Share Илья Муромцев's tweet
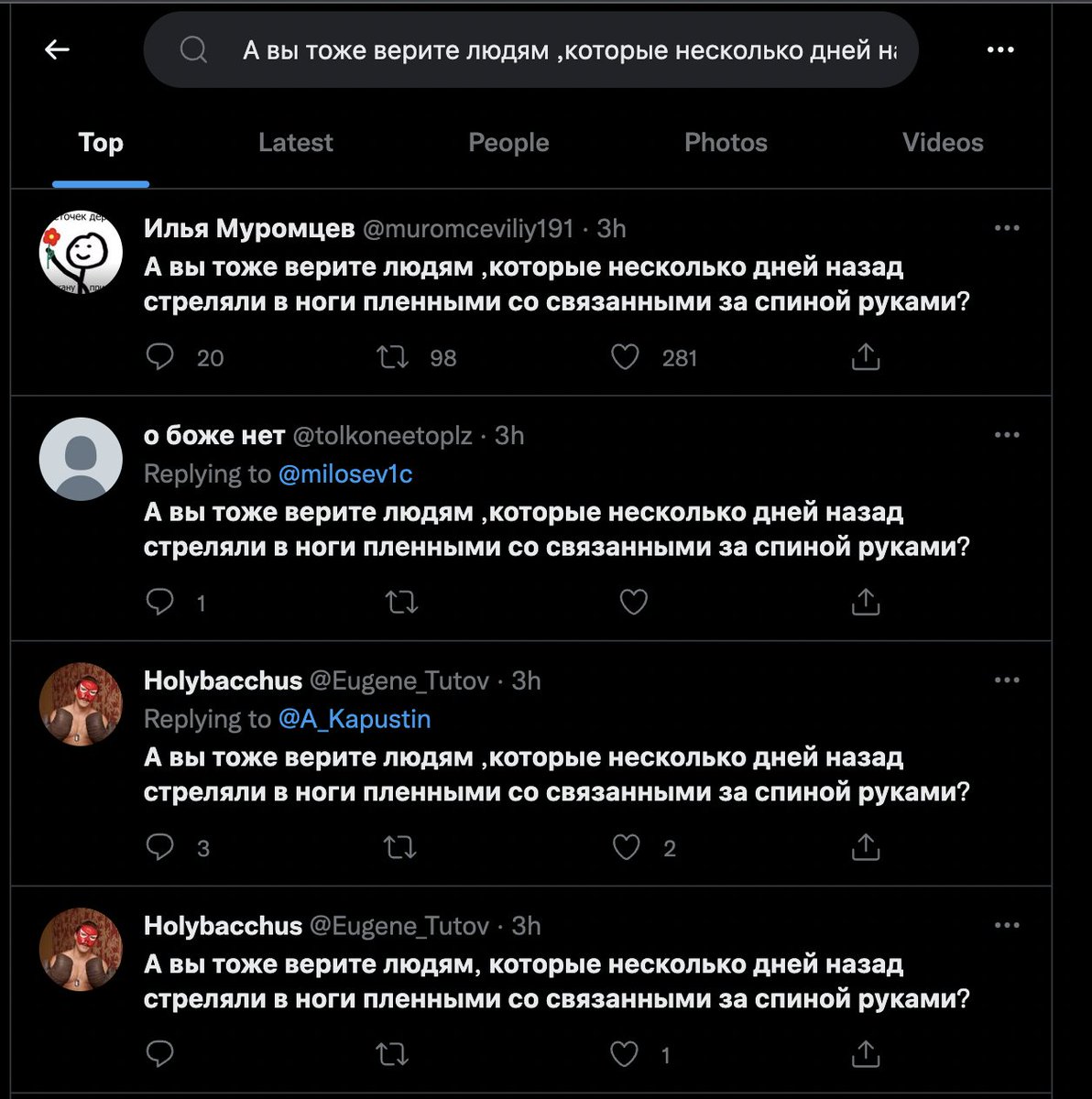This screenshot has width=1092, height=1099. coord(866,357)
